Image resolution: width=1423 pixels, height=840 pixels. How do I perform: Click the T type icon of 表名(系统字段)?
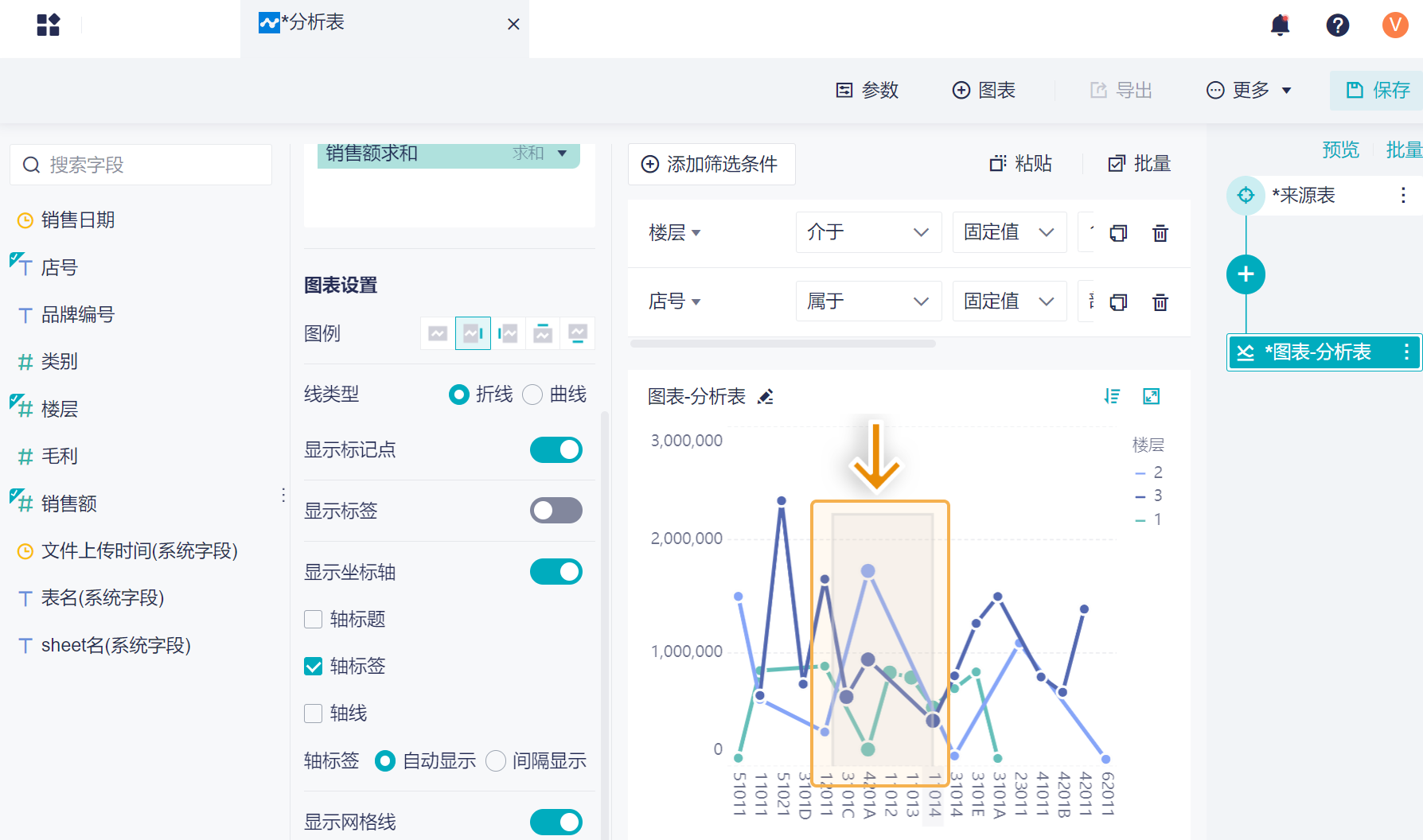point(25,598)
